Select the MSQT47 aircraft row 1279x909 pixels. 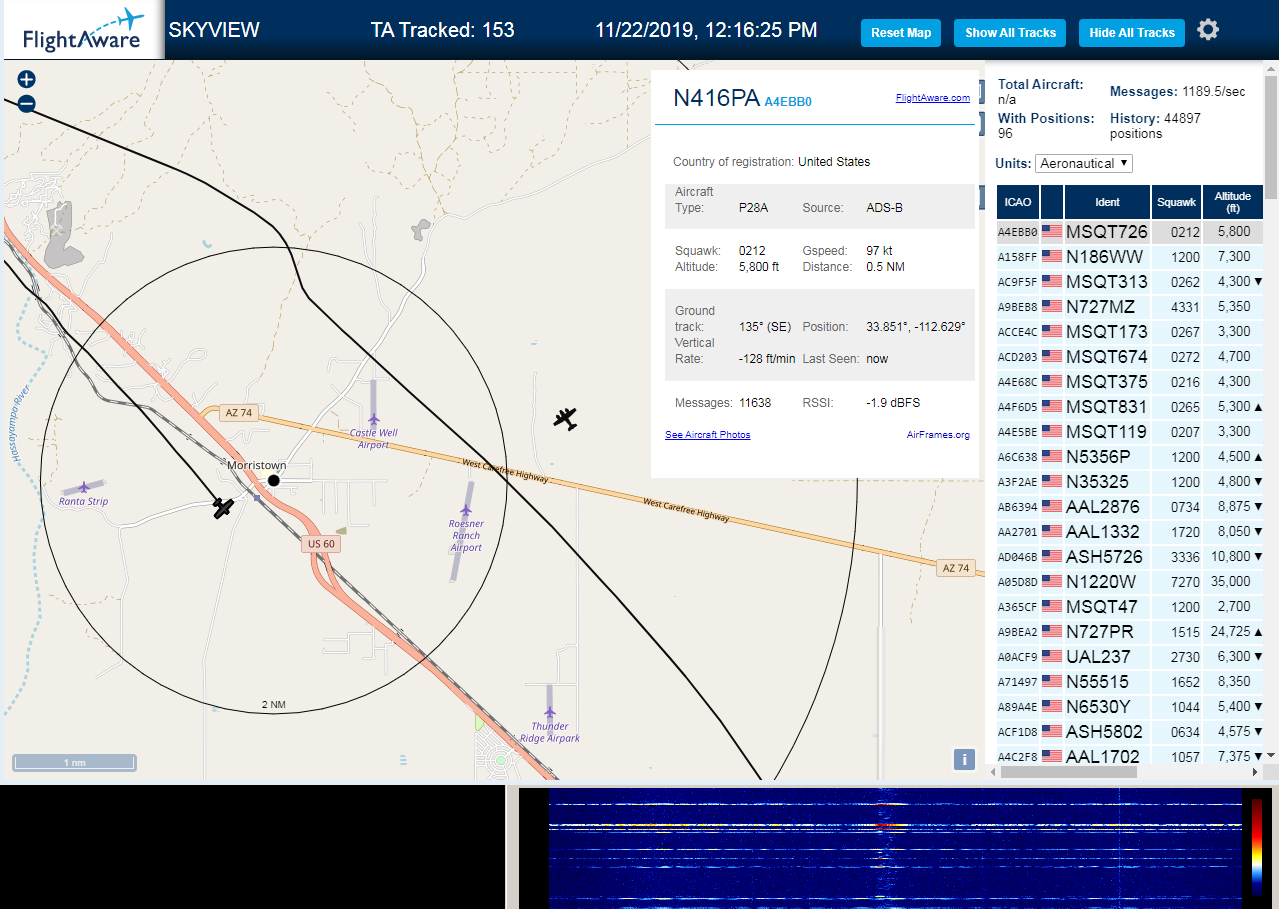[x=1130, y=606]
